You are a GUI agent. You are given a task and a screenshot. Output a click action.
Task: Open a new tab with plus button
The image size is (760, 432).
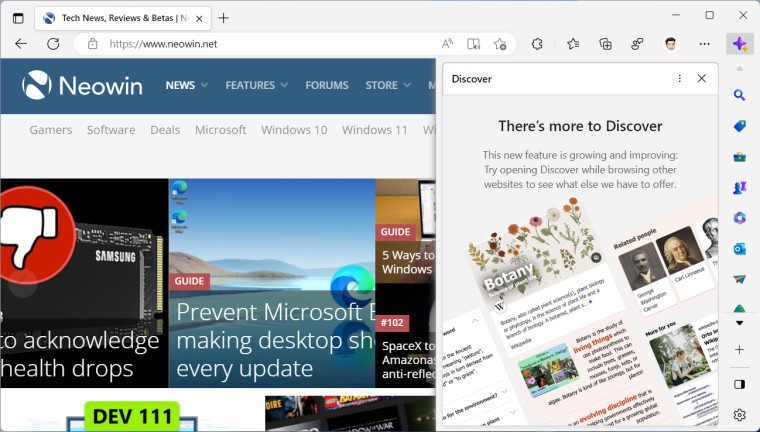223,18
